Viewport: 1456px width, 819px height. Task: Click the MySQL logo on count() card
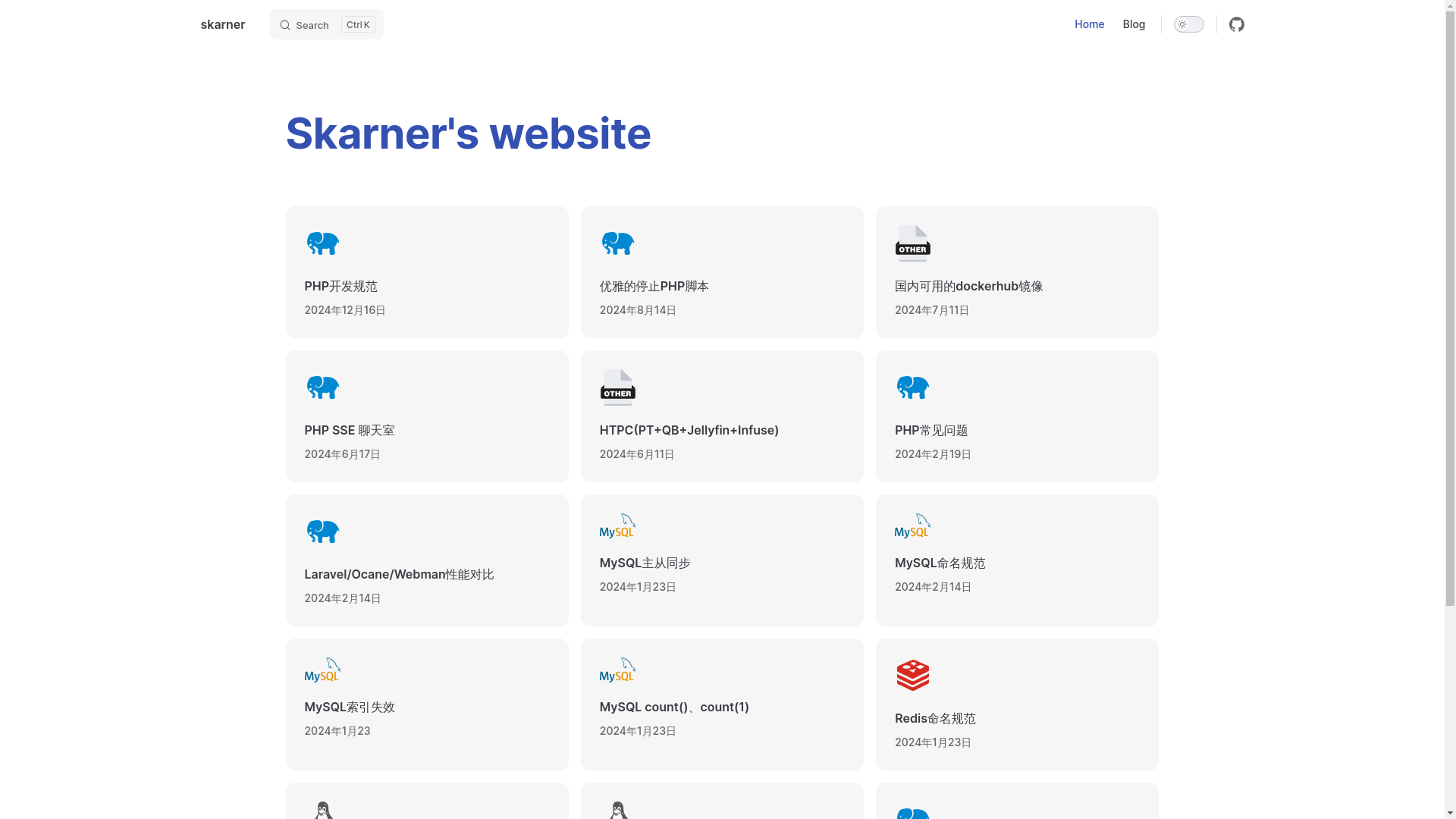click(x=617, y=670)
